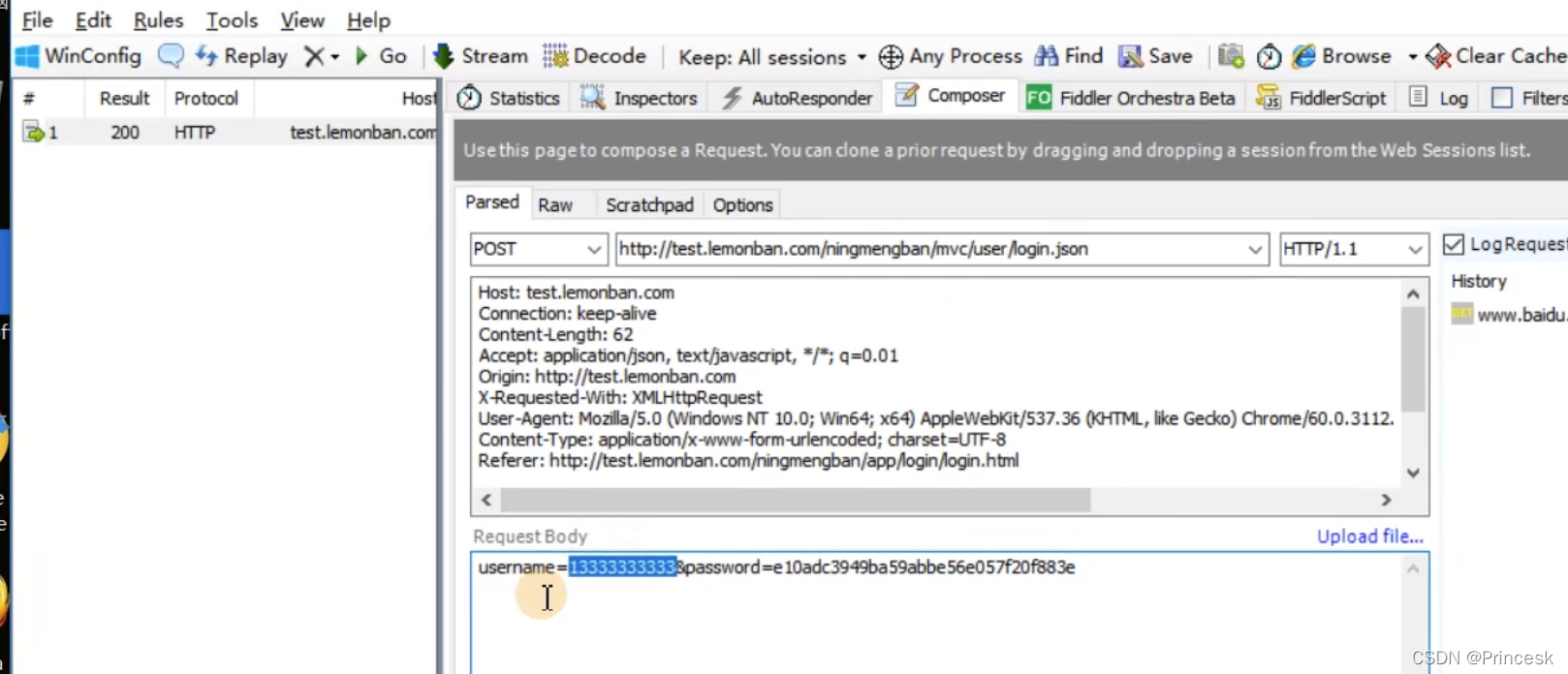Click the Content-Type header line
The image size is (1568, 674).
(742, 440)
